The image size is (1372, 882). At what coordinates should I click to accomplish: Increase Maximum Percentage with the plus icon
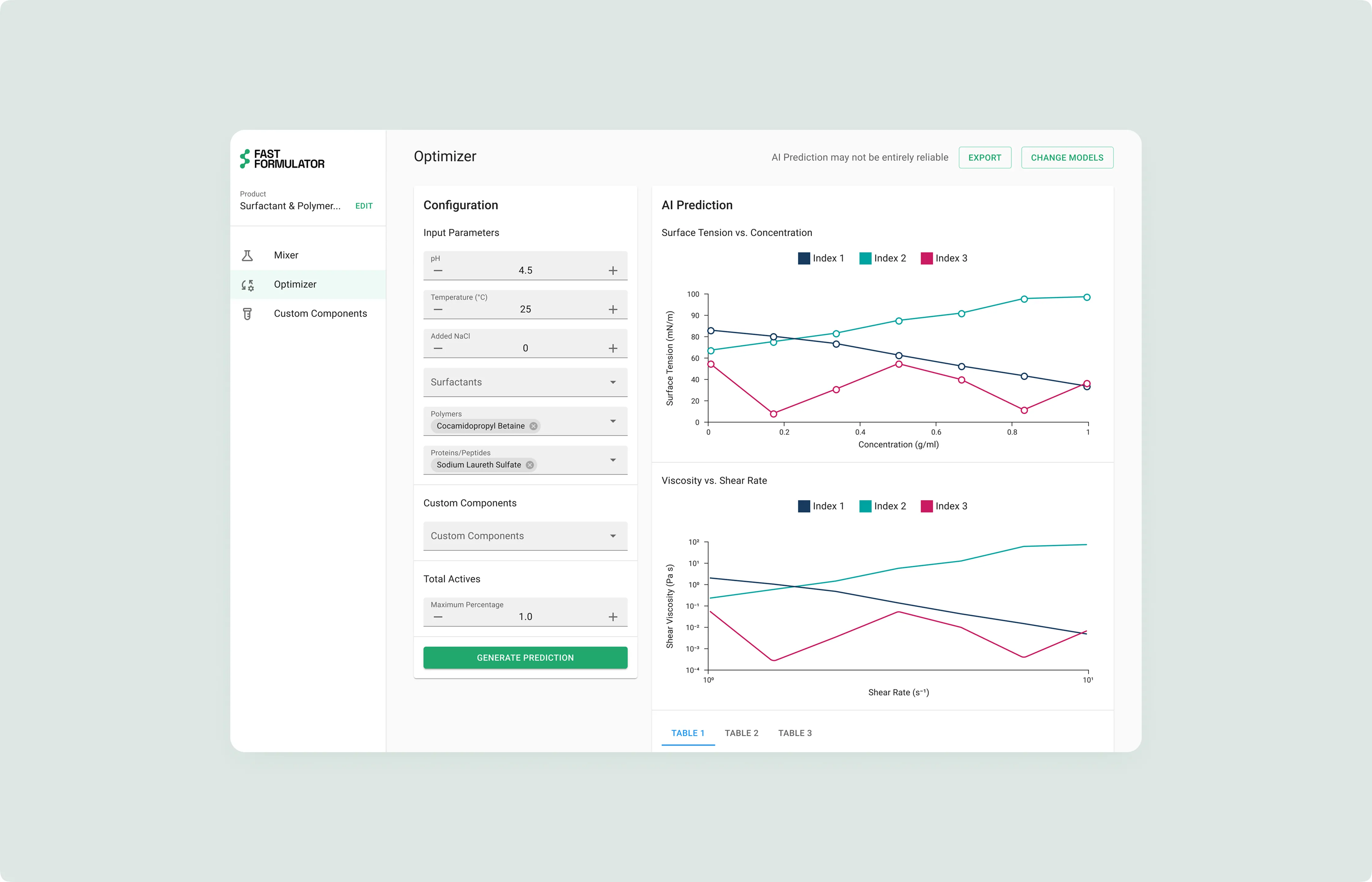[613, 617]
